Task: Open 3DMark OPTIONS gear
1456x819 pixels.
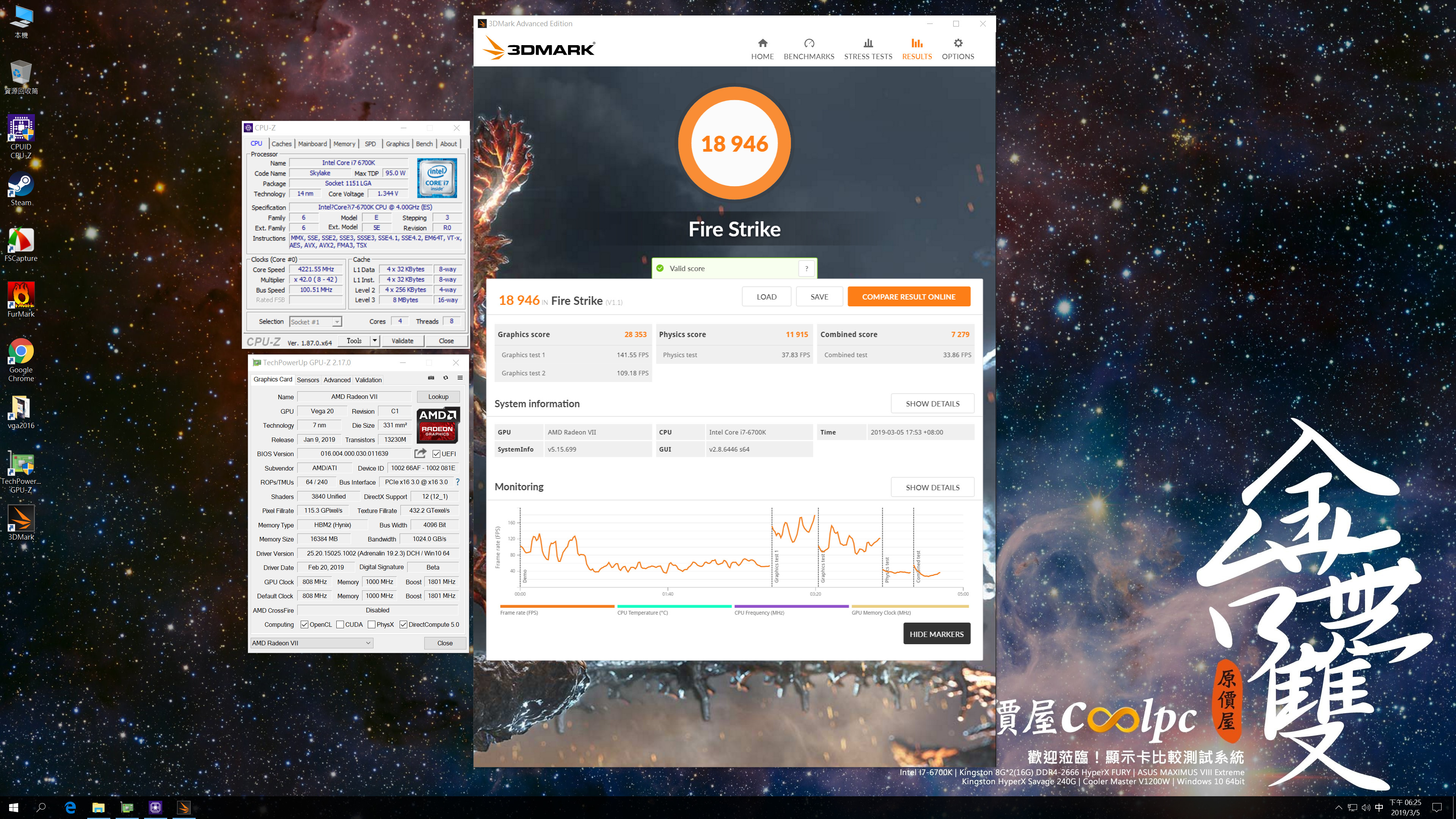Action: coord(957,49)
